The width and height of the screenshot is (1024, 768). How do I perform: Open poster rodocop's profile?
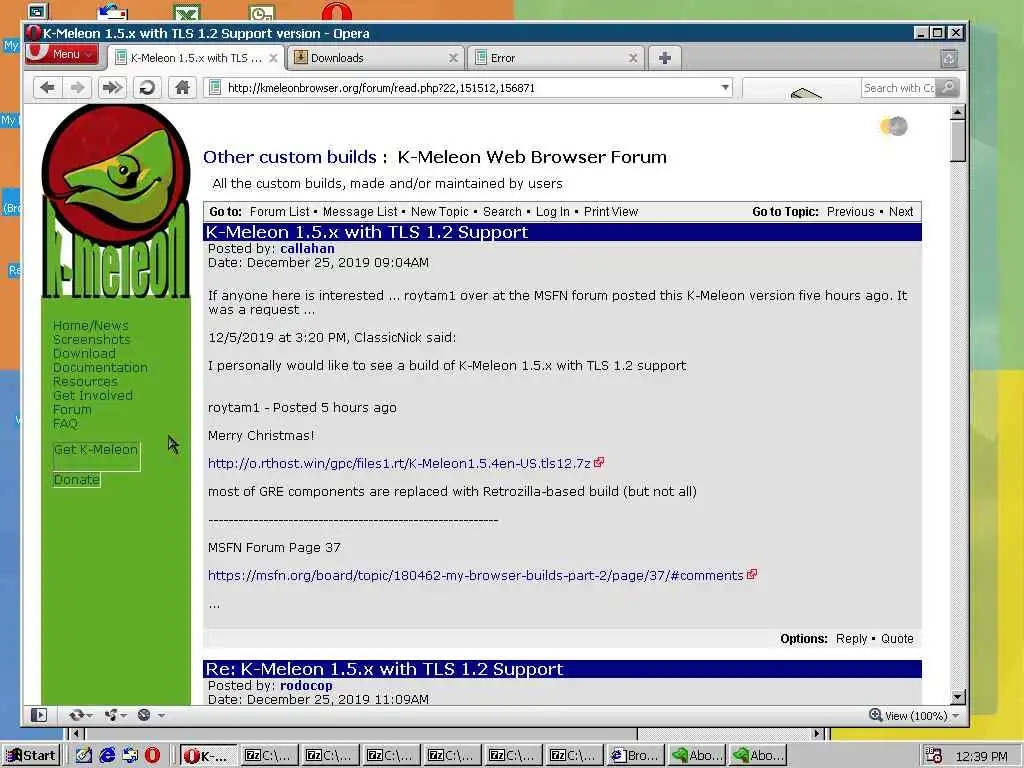tap(306, 685)
